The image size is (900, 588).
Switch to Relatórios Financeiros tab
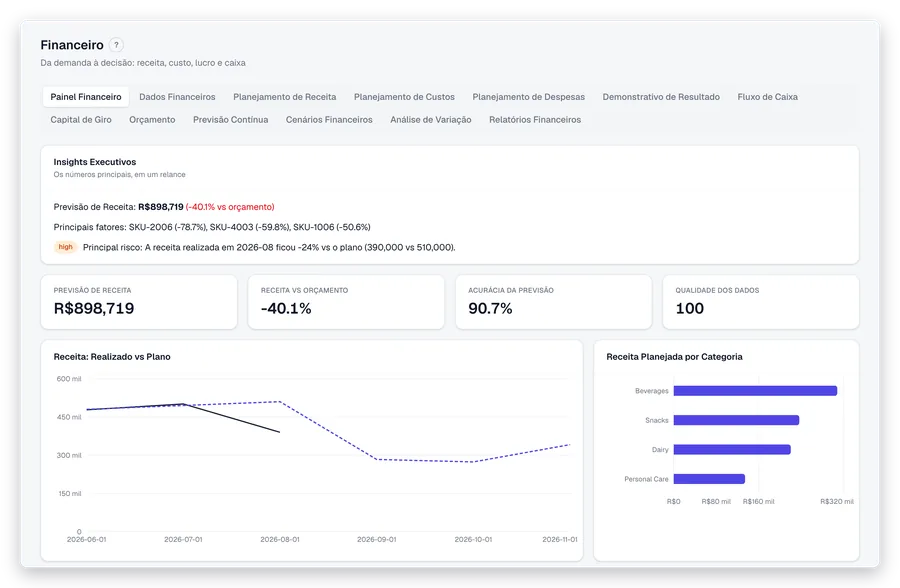pyautogui.click(x=535, y=119)
